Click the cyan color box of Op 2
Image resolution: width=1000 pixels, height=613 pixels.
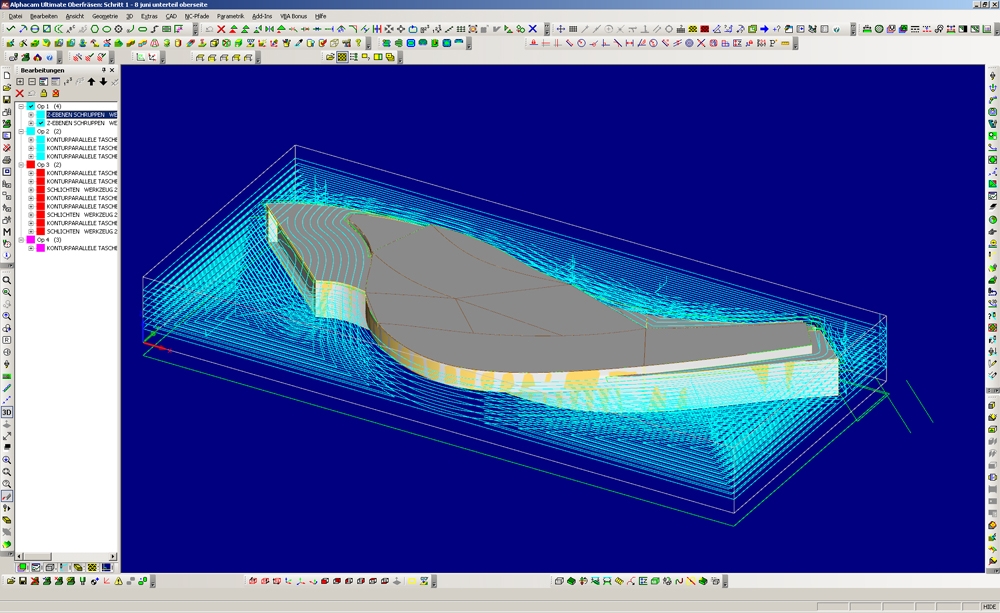31,131
